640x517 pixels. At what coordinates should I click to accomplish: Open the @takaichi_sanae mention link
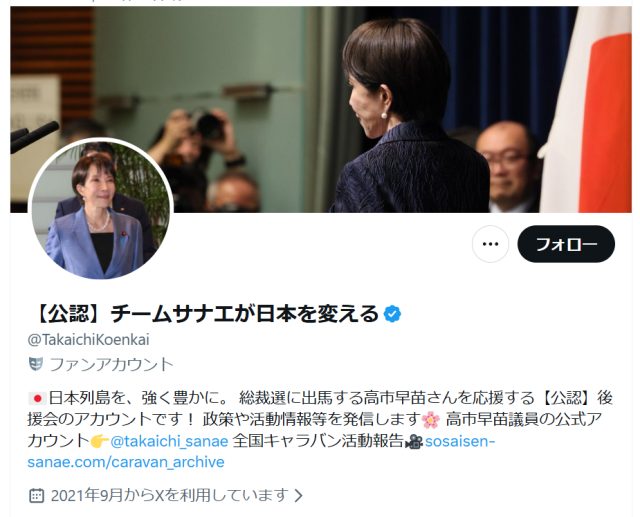[169, 441]
